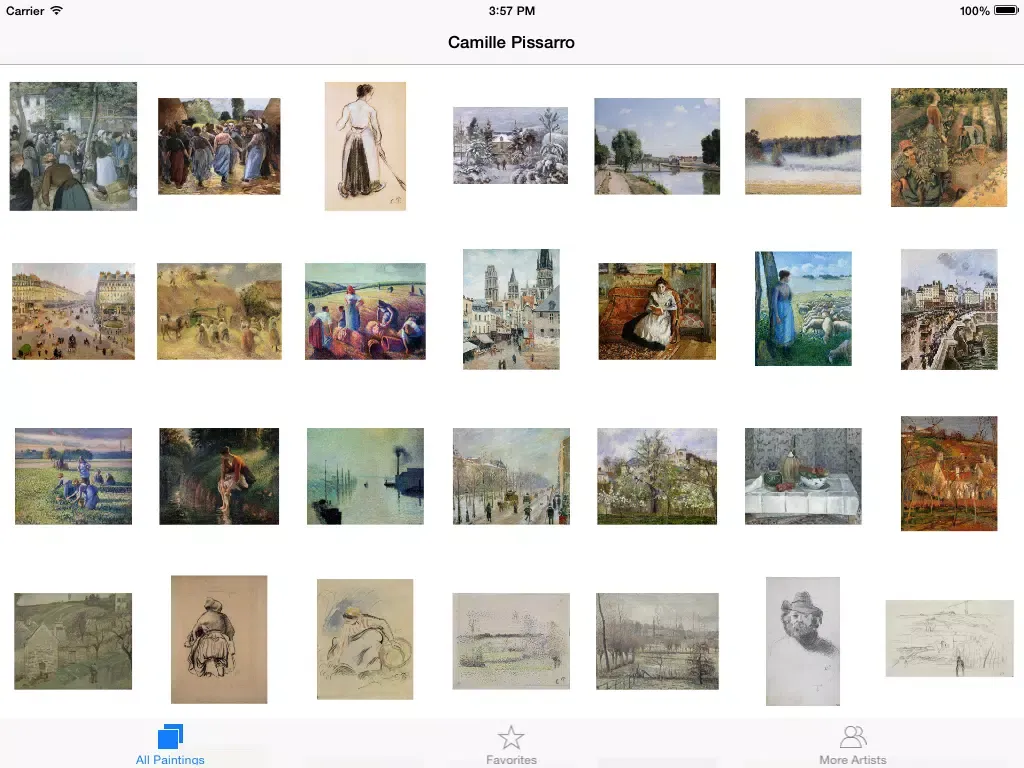Screen dimensions: 1024x768
Task: Open the dim hillside cottage painting
Action: click(x=73, y=641)
